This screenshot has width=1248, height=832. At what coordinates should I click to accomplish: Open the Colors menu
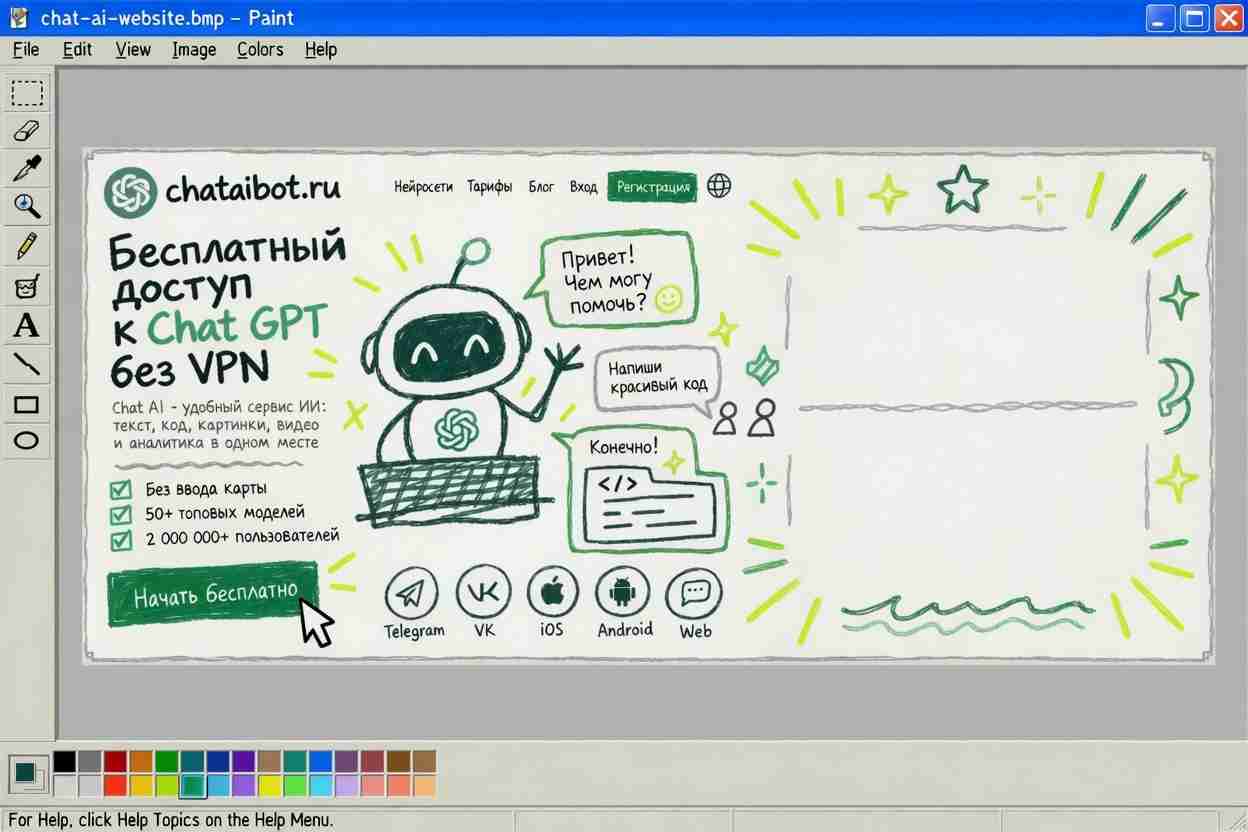coord(260,49)
